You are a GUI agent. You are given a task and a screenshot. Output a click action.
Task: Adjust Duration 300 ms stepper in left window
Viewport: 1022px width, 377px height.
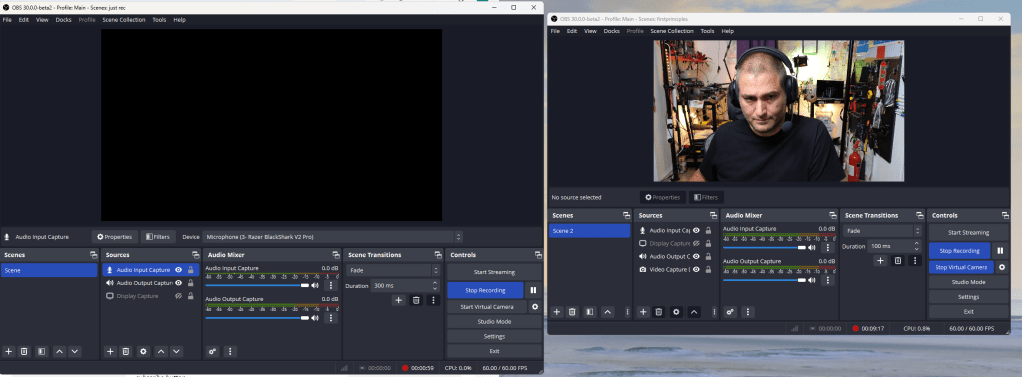coord(435,285)
